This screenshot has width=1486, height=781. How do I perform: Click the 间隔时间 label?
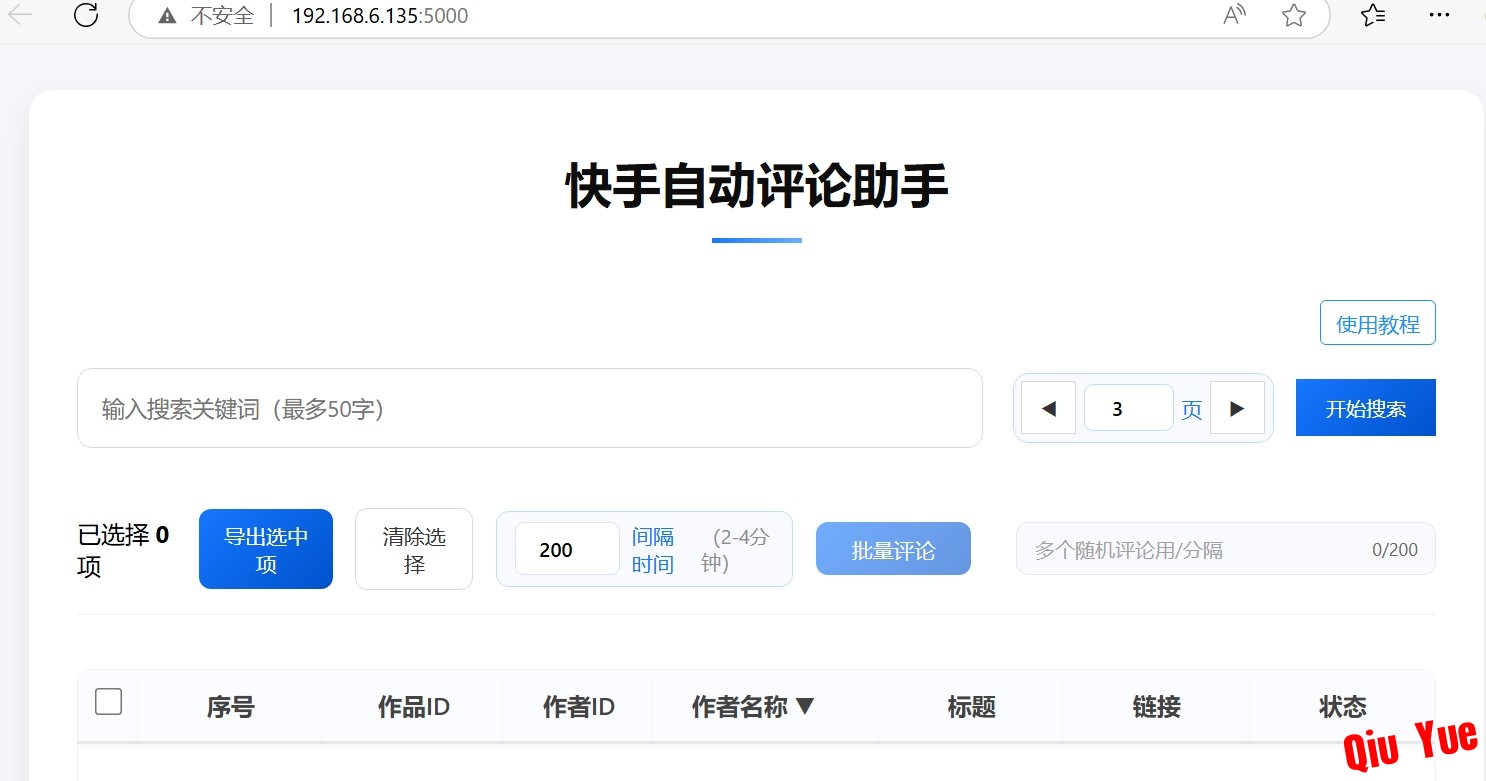(x=653, y=550)
